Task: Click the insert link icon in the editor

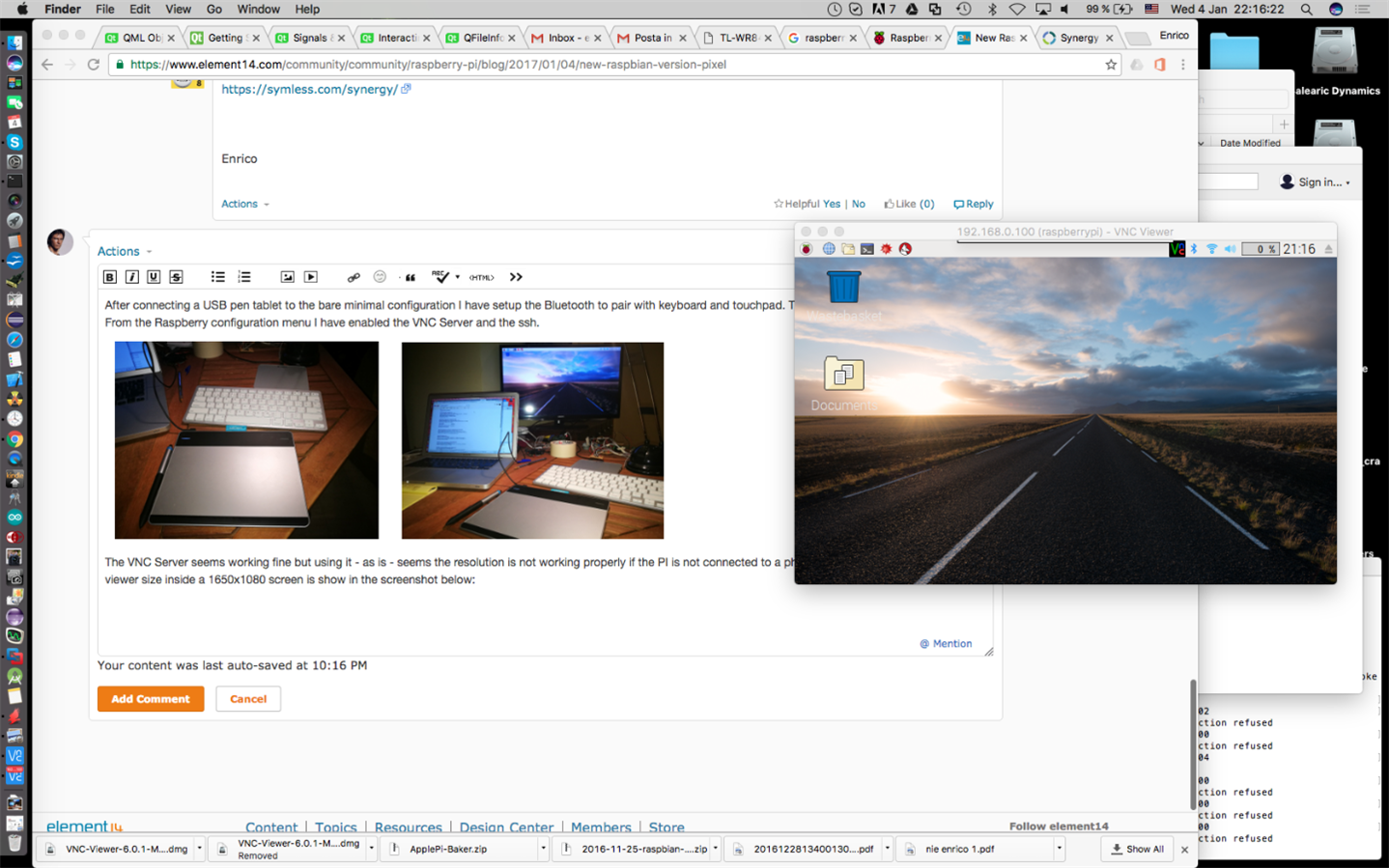Action: click(354, 277)
